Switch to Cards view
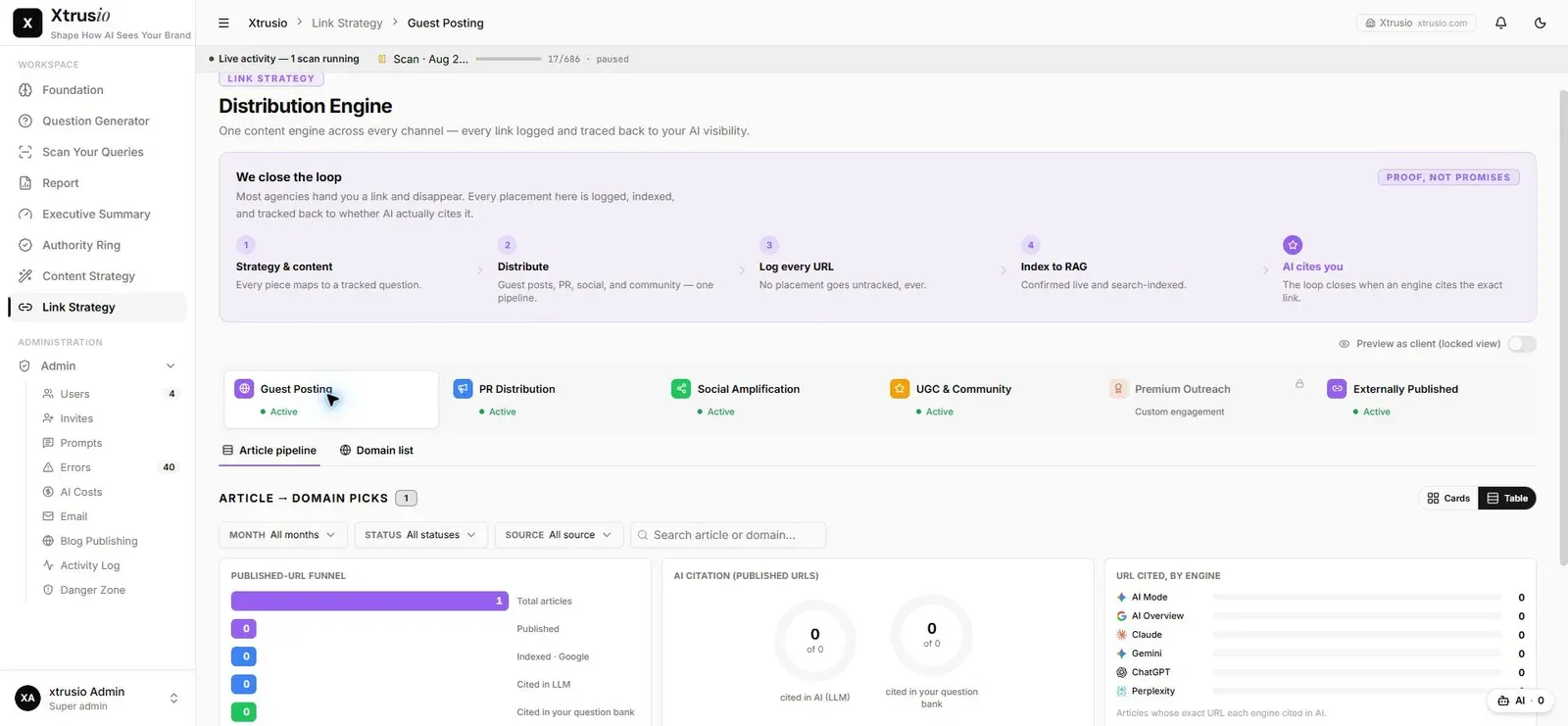This screenshot has height=726, width=1568. (x=1448, y=498)
